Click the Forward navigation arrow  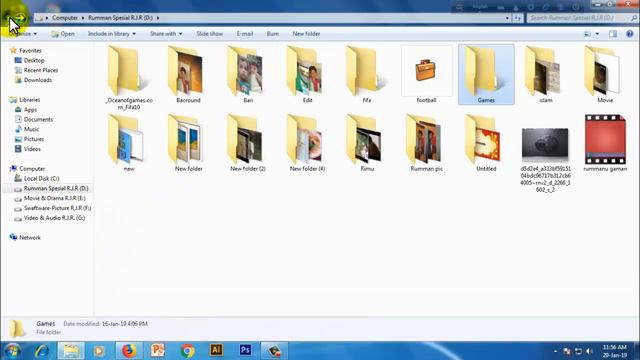[x=20, y=18]
